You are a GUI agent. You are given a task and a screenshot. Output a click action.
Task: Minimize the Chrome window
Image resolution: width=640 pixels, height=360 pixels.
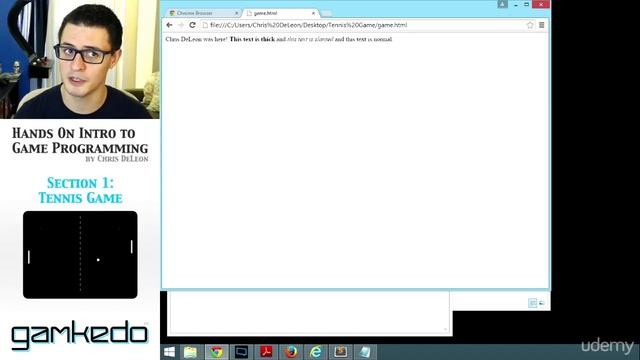tap(516, 4)
